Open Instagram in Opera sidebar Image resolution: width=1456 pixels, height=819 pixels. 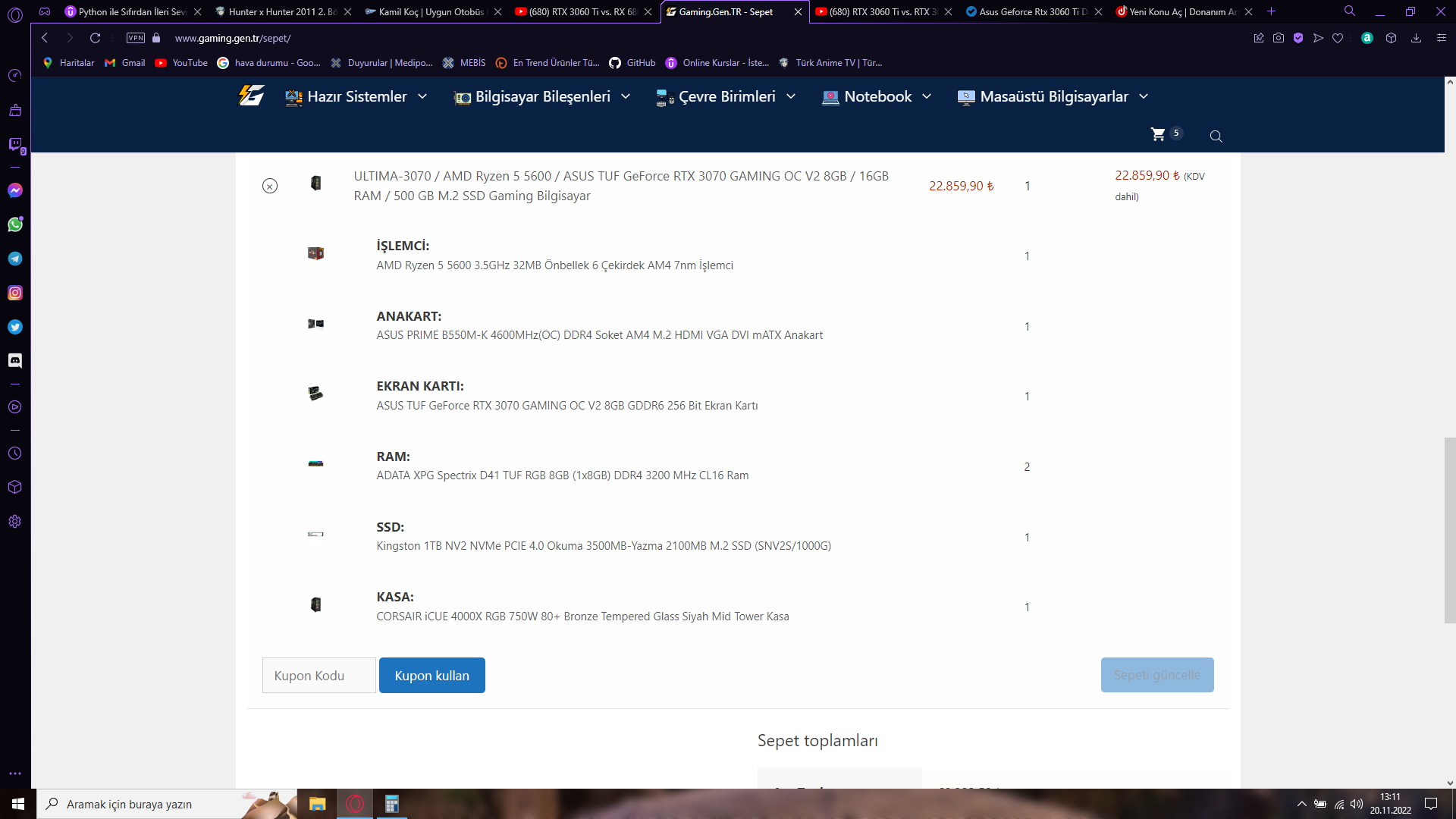[x=15, y=293]
